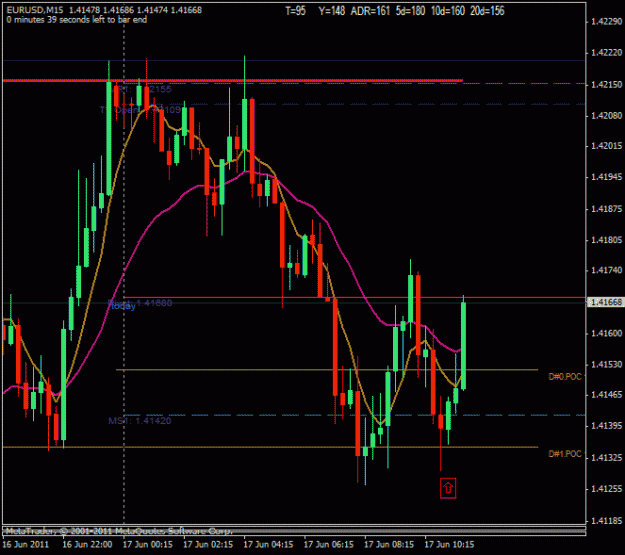Select the magenta horizontal pivot line
This screenshot has width=625, height=555.
(355, 297)
